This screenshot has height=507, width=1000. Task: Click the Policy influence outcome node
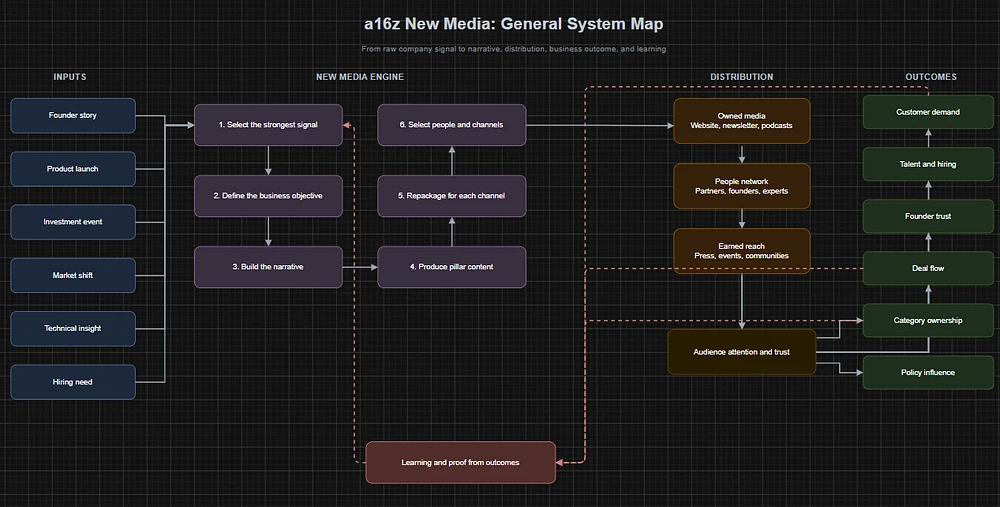(928, 372)
